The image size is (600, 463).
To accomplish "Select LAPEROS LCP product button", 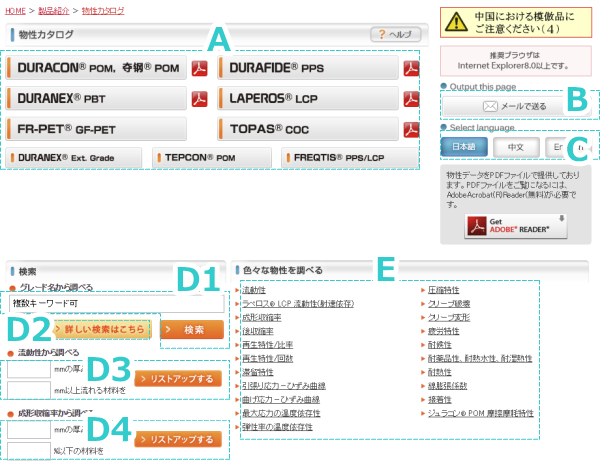I will tap(308, 98).
